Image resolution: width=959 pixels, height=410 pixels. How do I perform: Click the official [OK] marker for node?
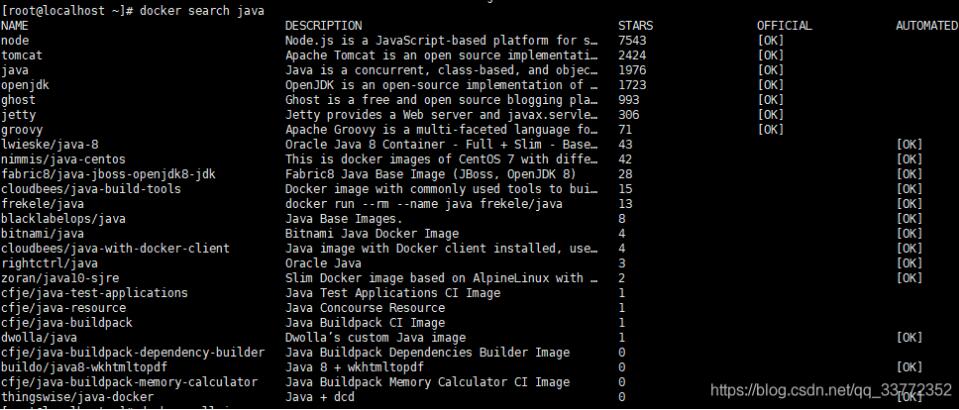tap(770, 40)
